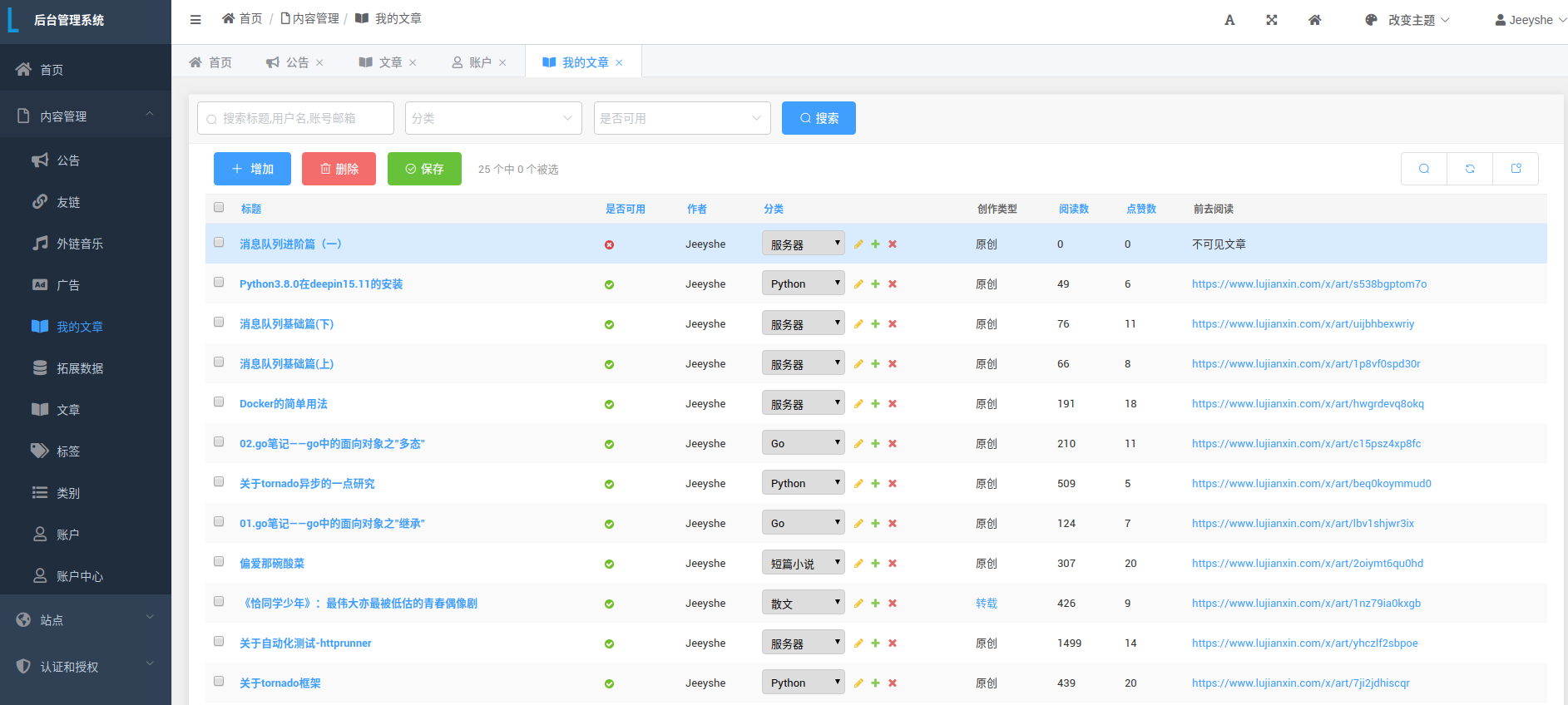Viewport: 1568px width, 705px height.
Task: Check the 关于tornado异步的一点研究 row checkbox
Action: 219,481
